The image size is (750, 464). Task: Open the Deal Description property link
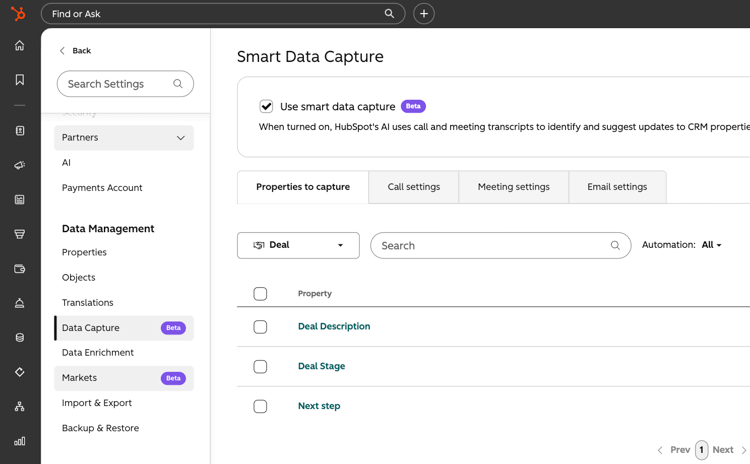334,326
